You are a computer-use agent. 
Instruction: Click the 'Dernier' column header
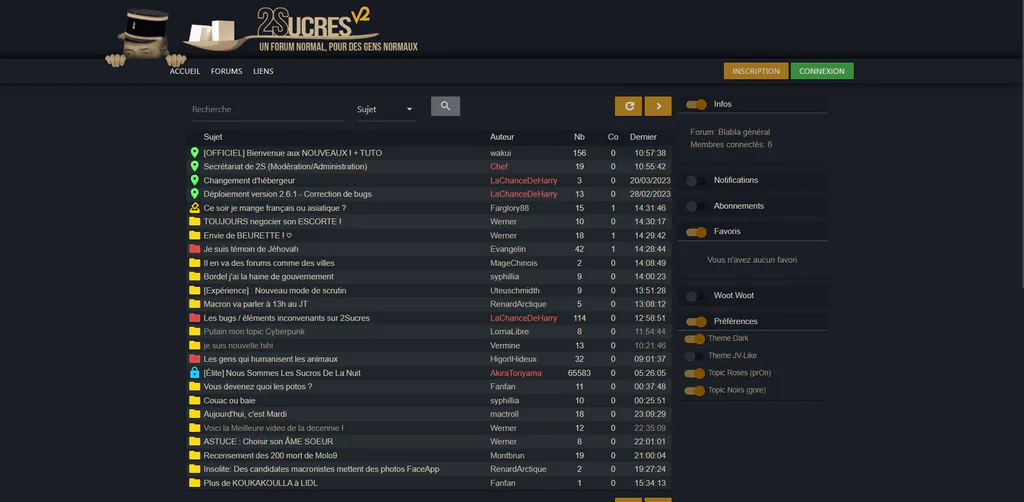643,137
